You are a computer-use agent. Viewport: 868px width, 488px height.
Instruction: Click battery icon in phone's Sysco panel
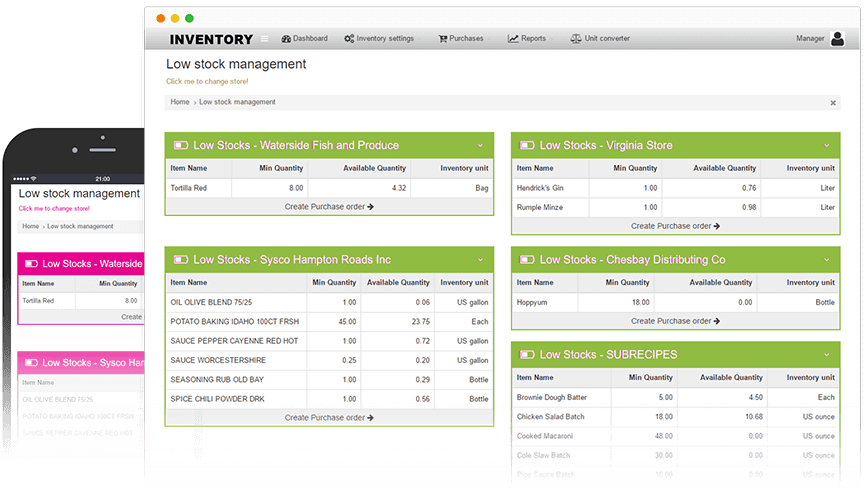32,363
